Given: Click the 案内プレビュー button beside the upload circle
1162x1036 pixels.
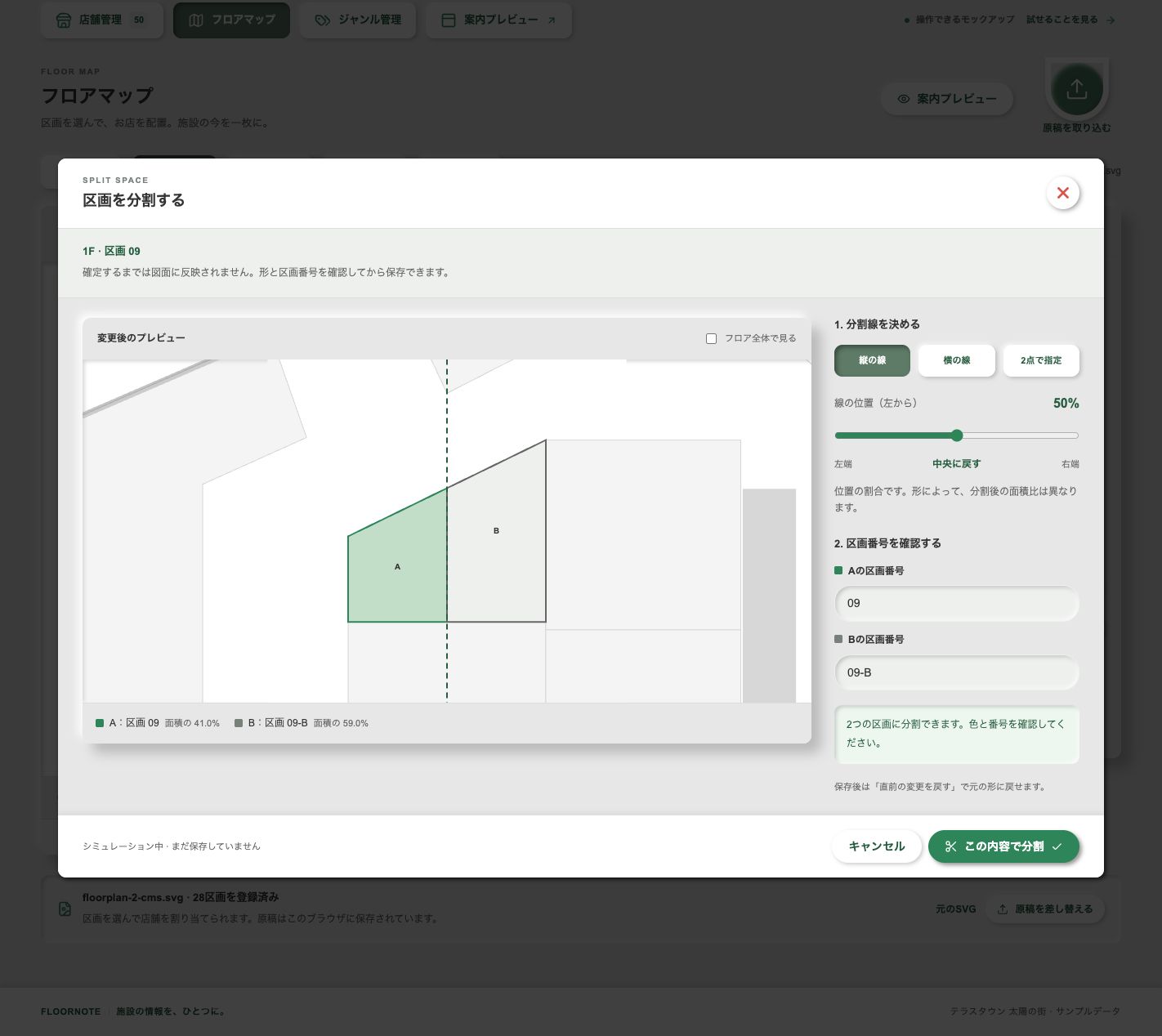Looking at the screenshot, I should 947,99.
